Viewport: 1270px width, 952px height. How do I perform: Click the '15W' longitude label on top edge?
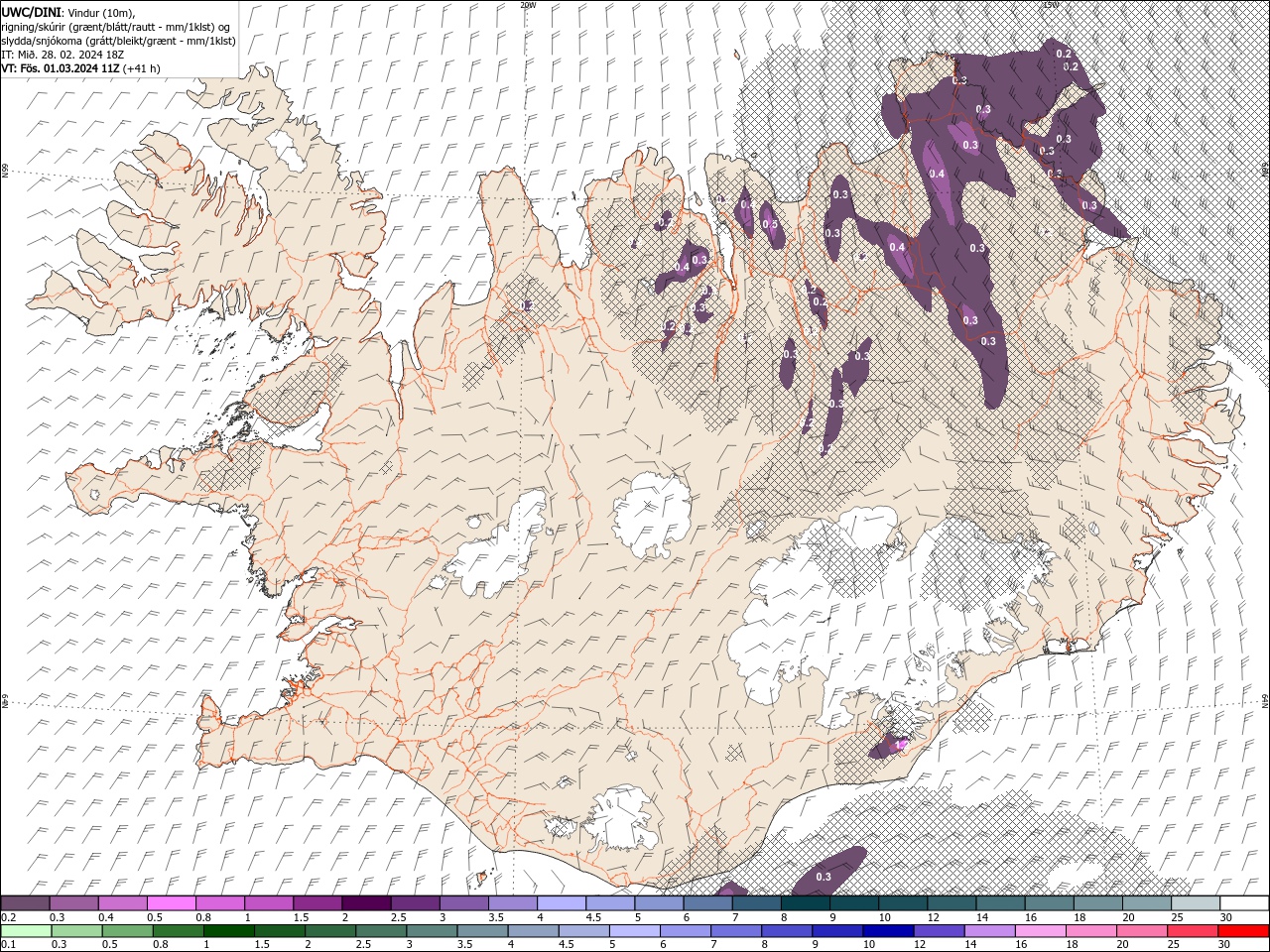1051,5
